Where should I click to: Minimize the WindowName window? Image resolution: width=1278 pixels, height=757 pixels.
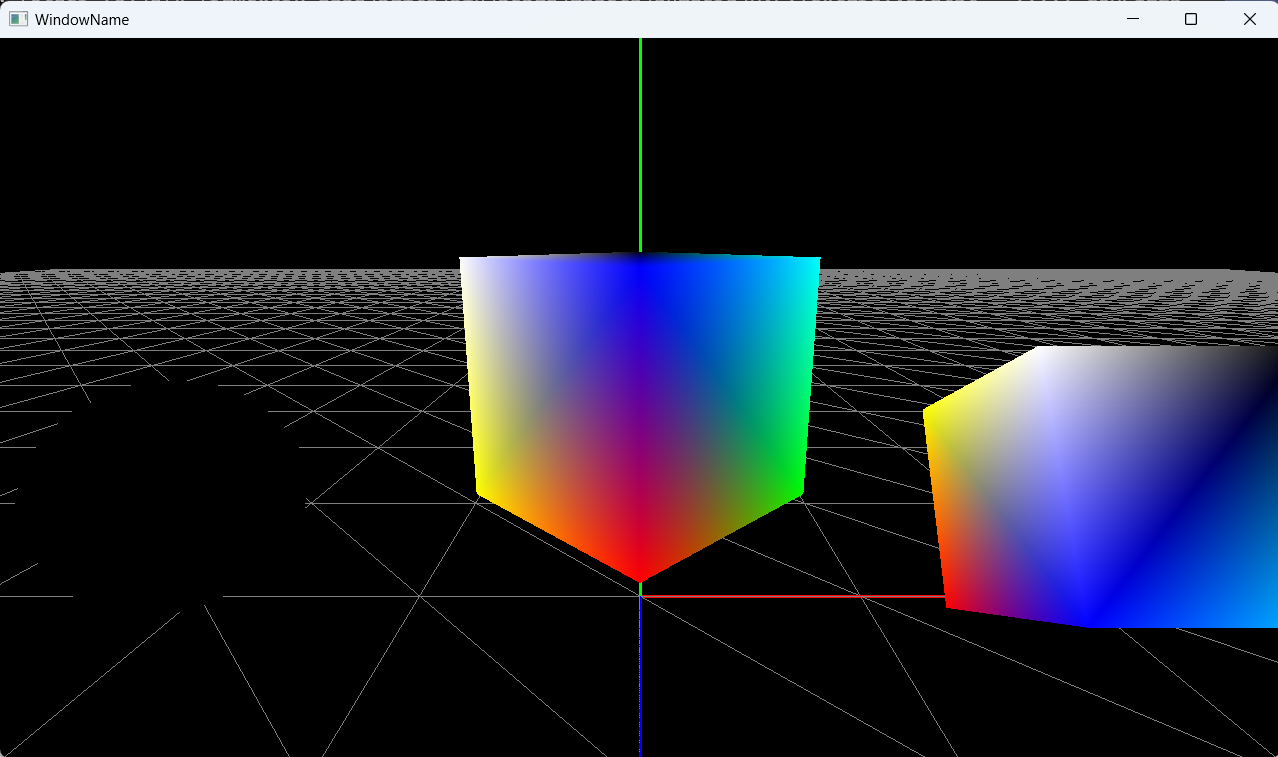(1132, 18)
